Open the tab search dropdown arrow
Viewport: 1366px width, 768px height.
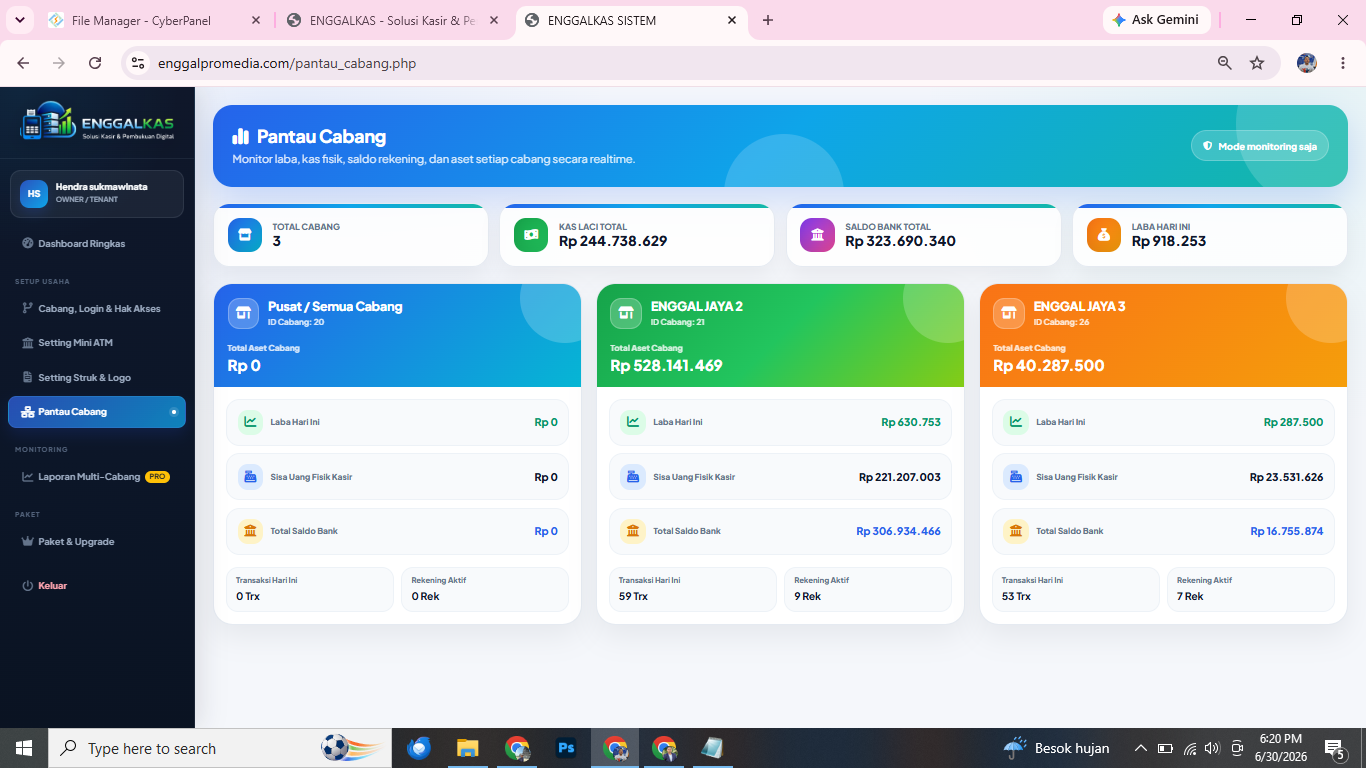(19, 20)
